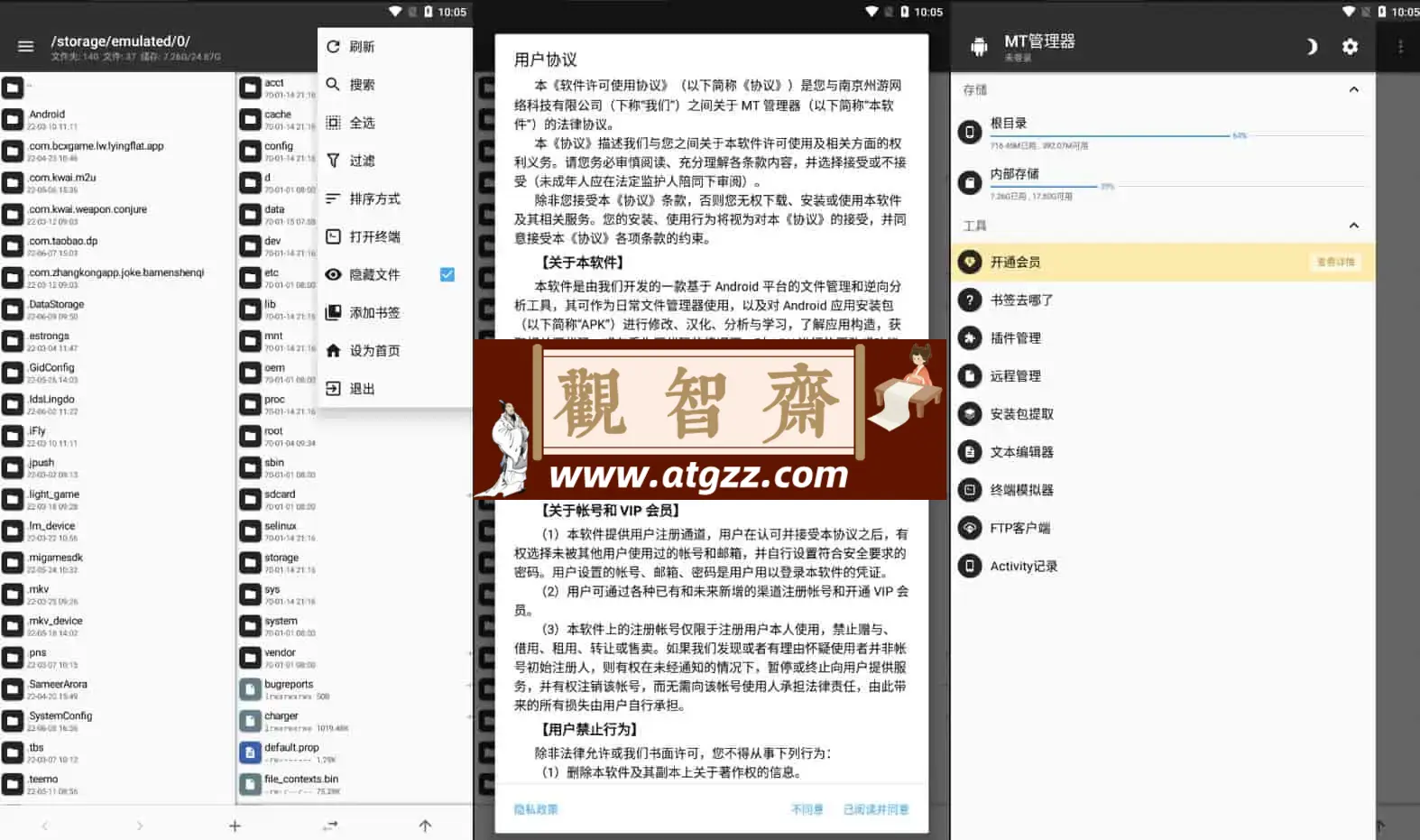
Task: Open the DataStorage folder
Action: [x=117, y=309]
